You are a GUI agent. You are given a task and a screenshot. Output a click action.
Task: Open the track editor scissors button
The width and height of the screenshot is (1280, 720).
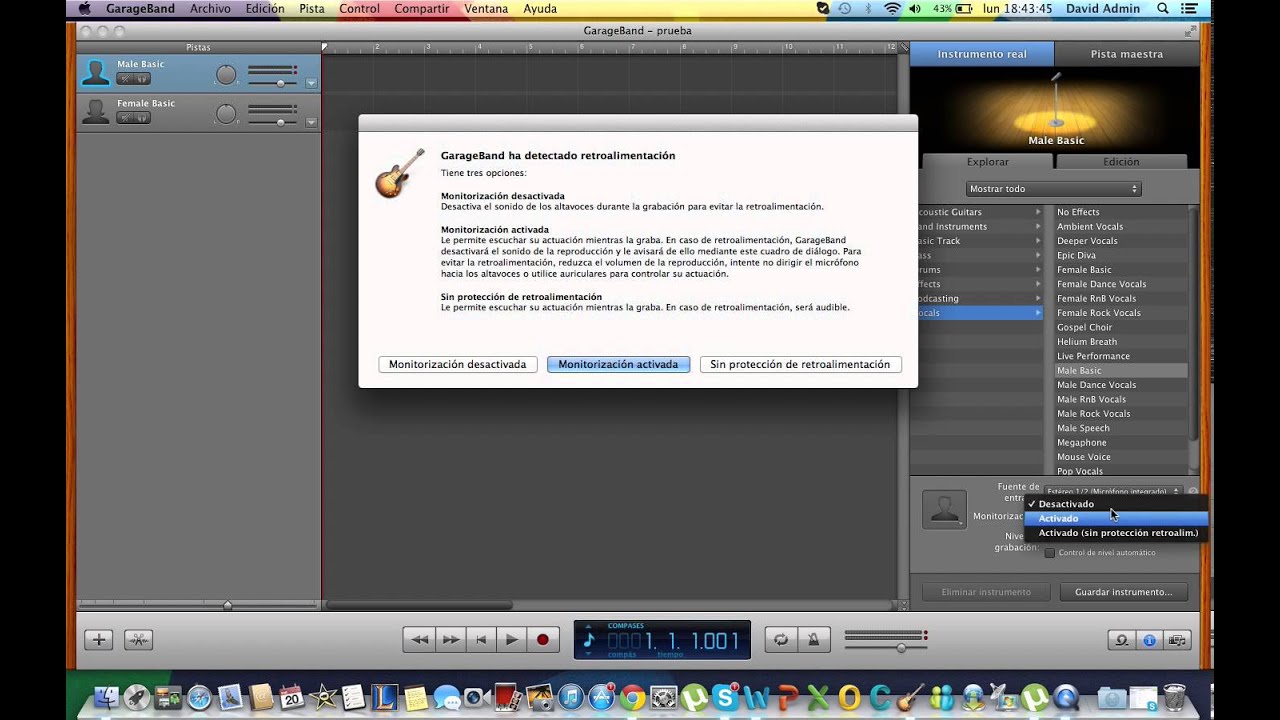pyautogui.click(x=139, y=640)
